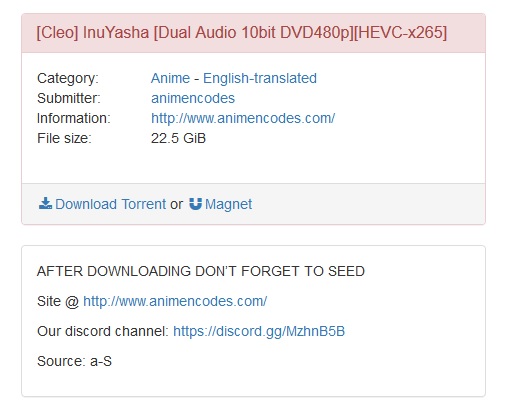The image size is (511, 410).
Task: Click the Category: field label
Action: point(68,78)
